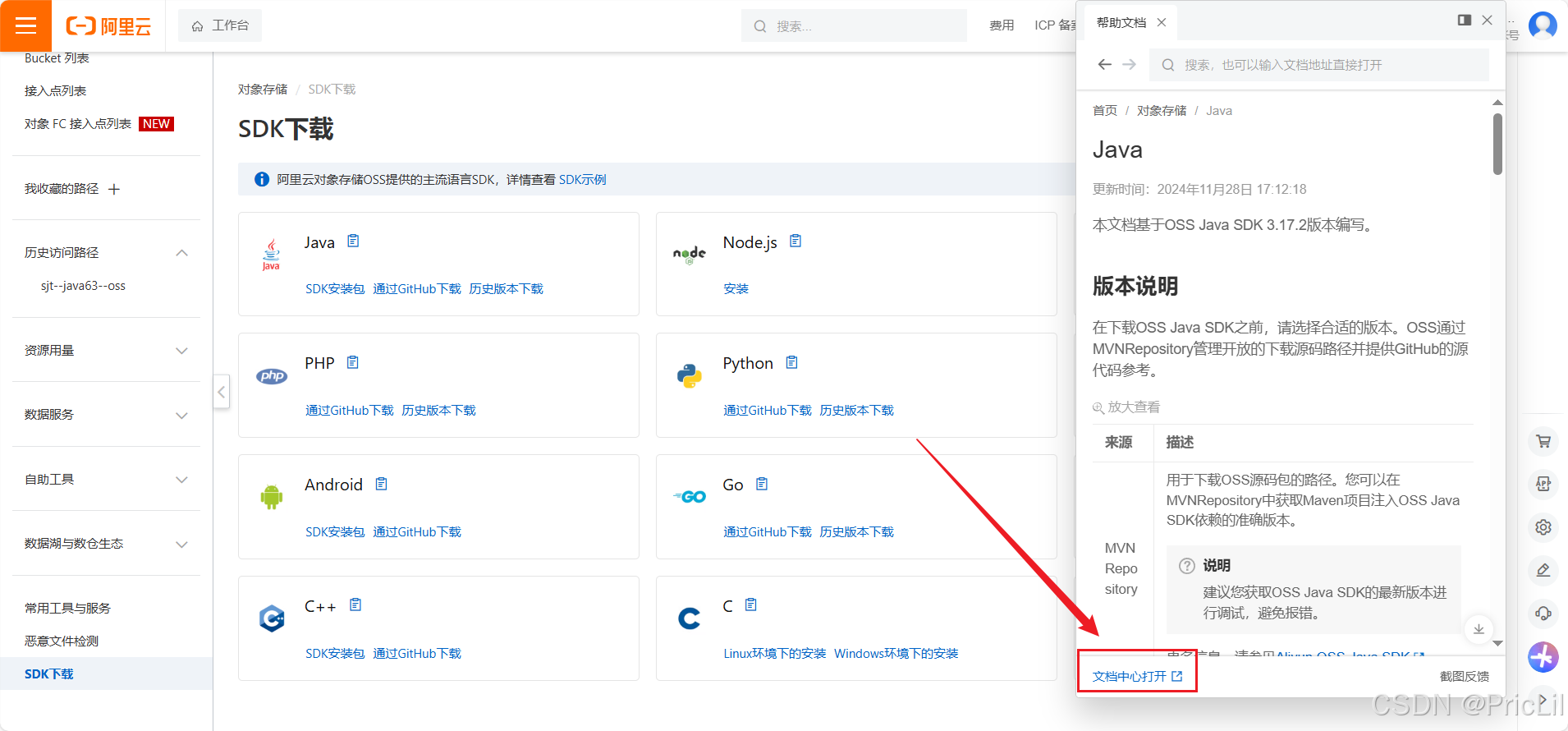Open the Python documentation icon
The height and width of the screenshot is (731, 1568).
coord(792,362)
